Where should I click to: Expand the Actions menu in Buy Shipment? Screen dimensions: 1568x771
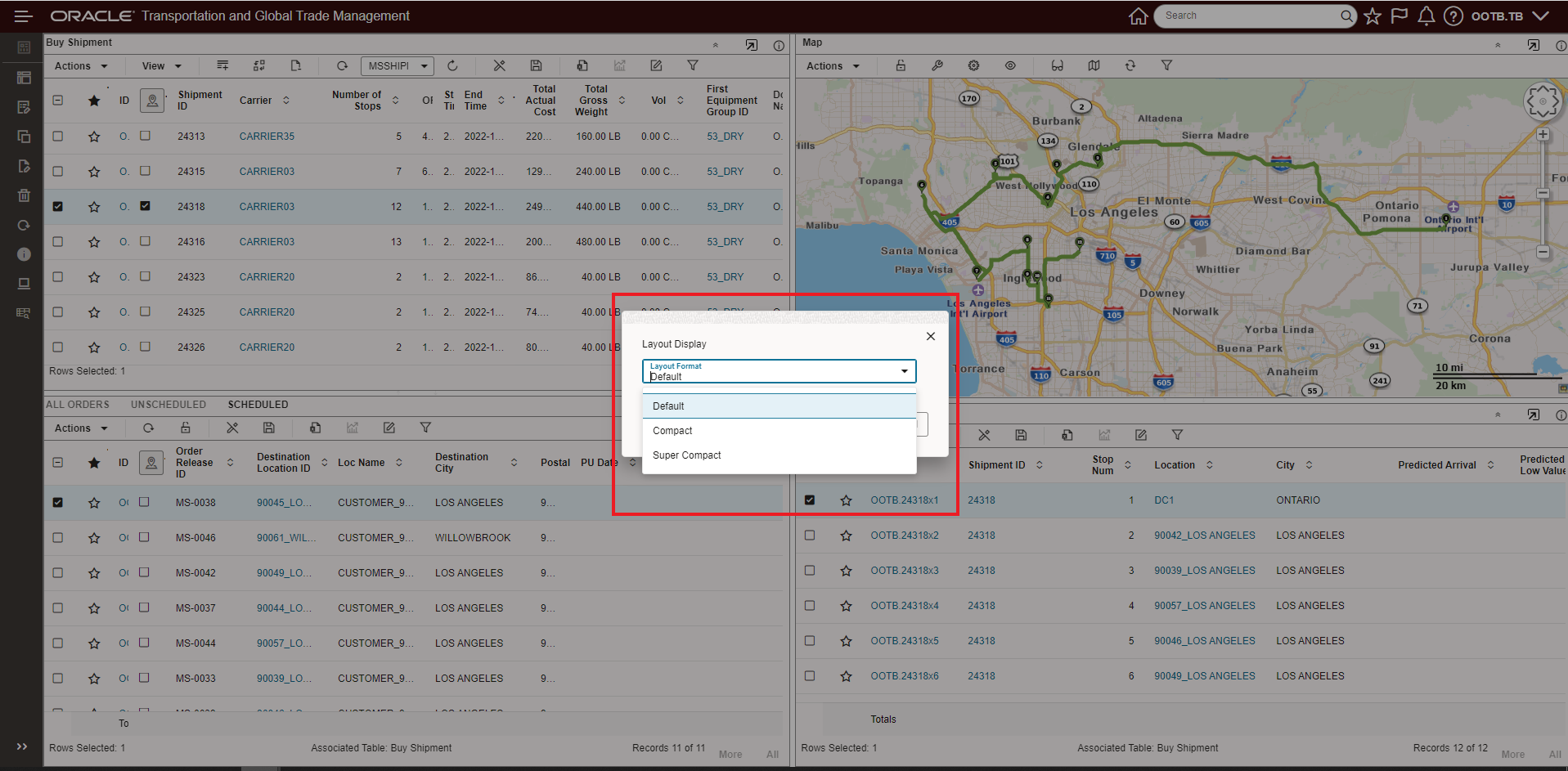80,66
